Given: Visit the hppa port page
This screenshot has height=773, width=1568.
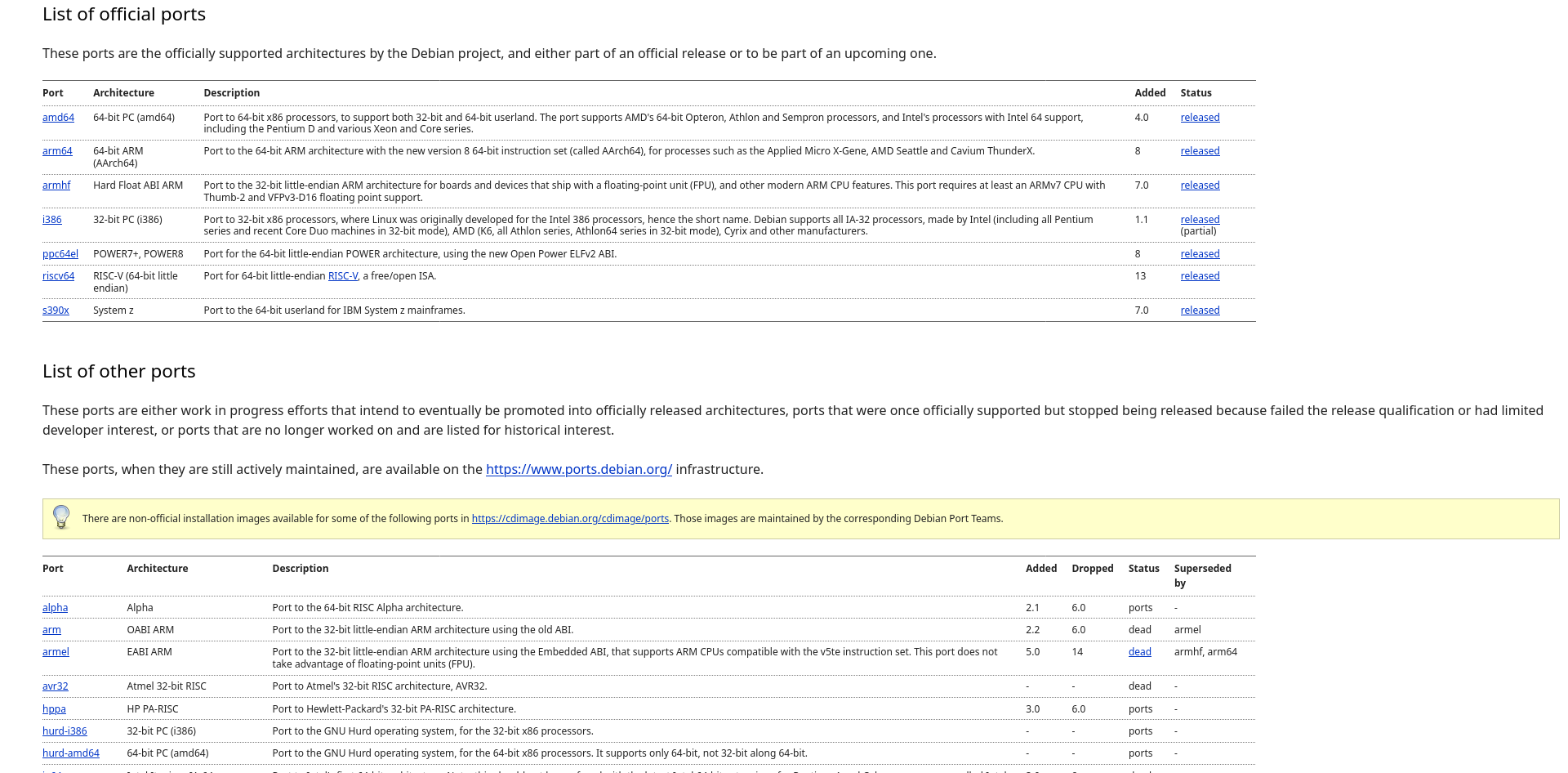Looking at the screenshot, I should coord(54,709).
